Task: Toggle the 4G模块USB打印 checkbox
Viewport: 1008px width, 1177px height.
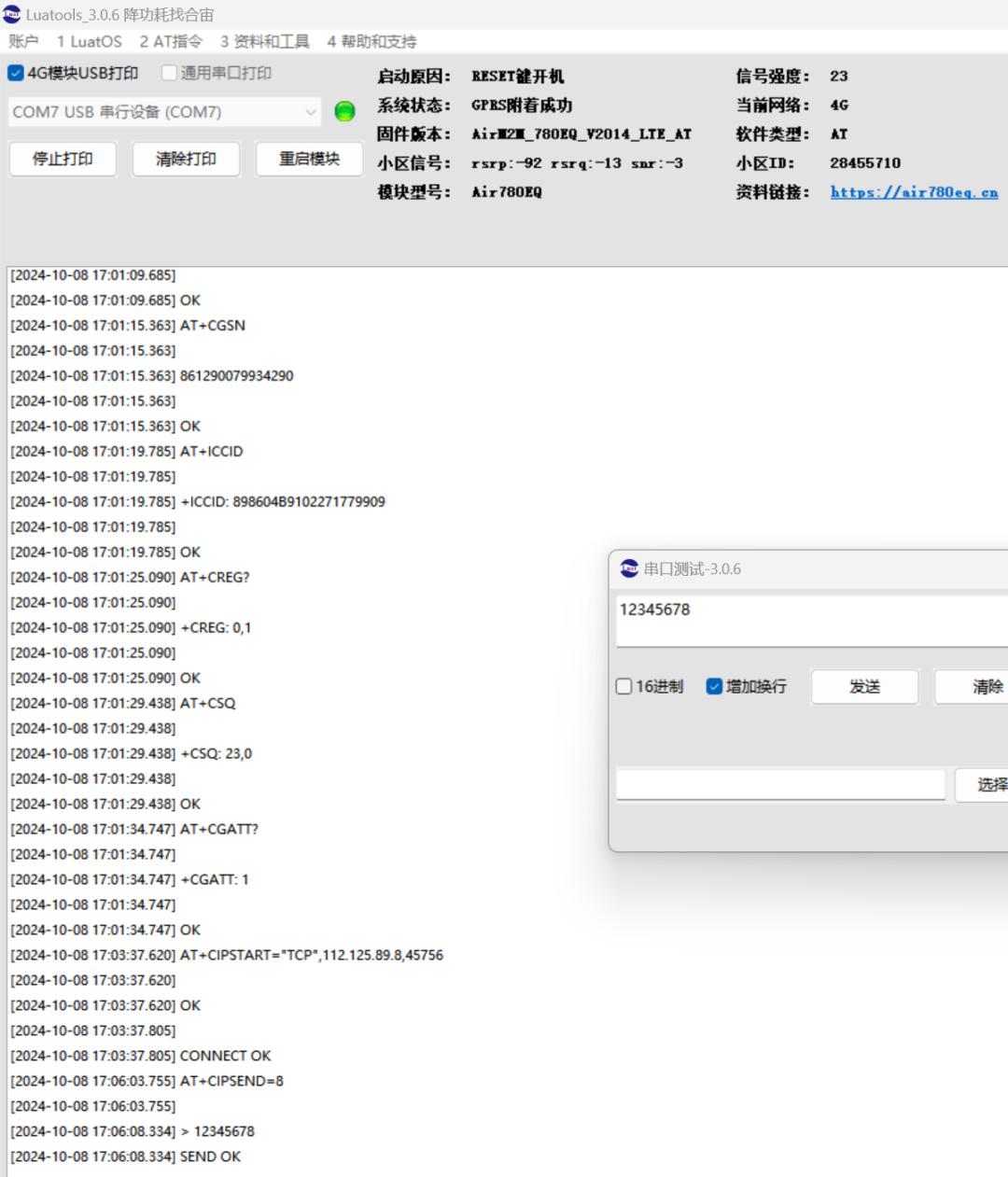Action: 16,73
